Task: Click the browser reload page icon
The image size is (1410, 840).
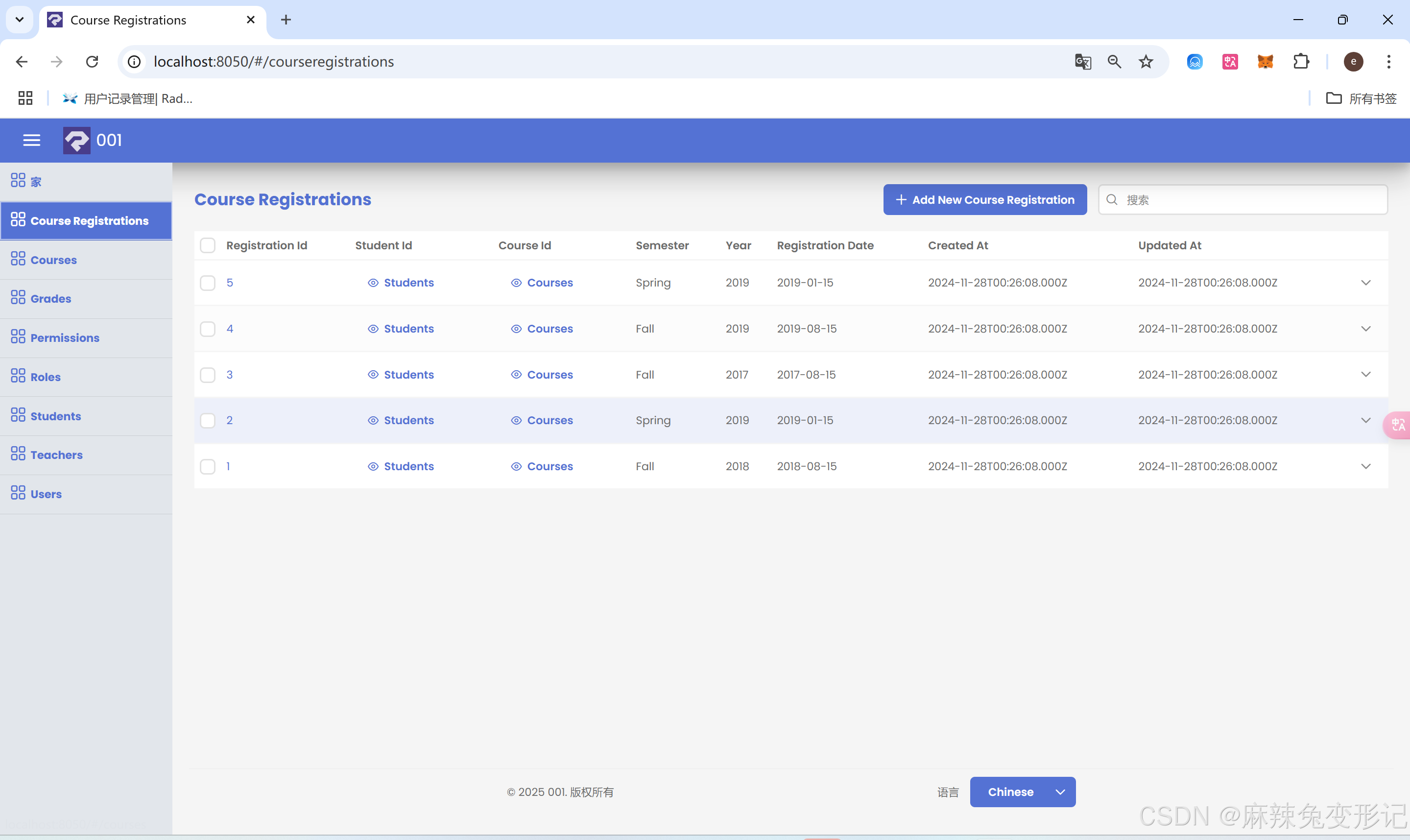Action: pyautogui.click(x=92, y=61)
